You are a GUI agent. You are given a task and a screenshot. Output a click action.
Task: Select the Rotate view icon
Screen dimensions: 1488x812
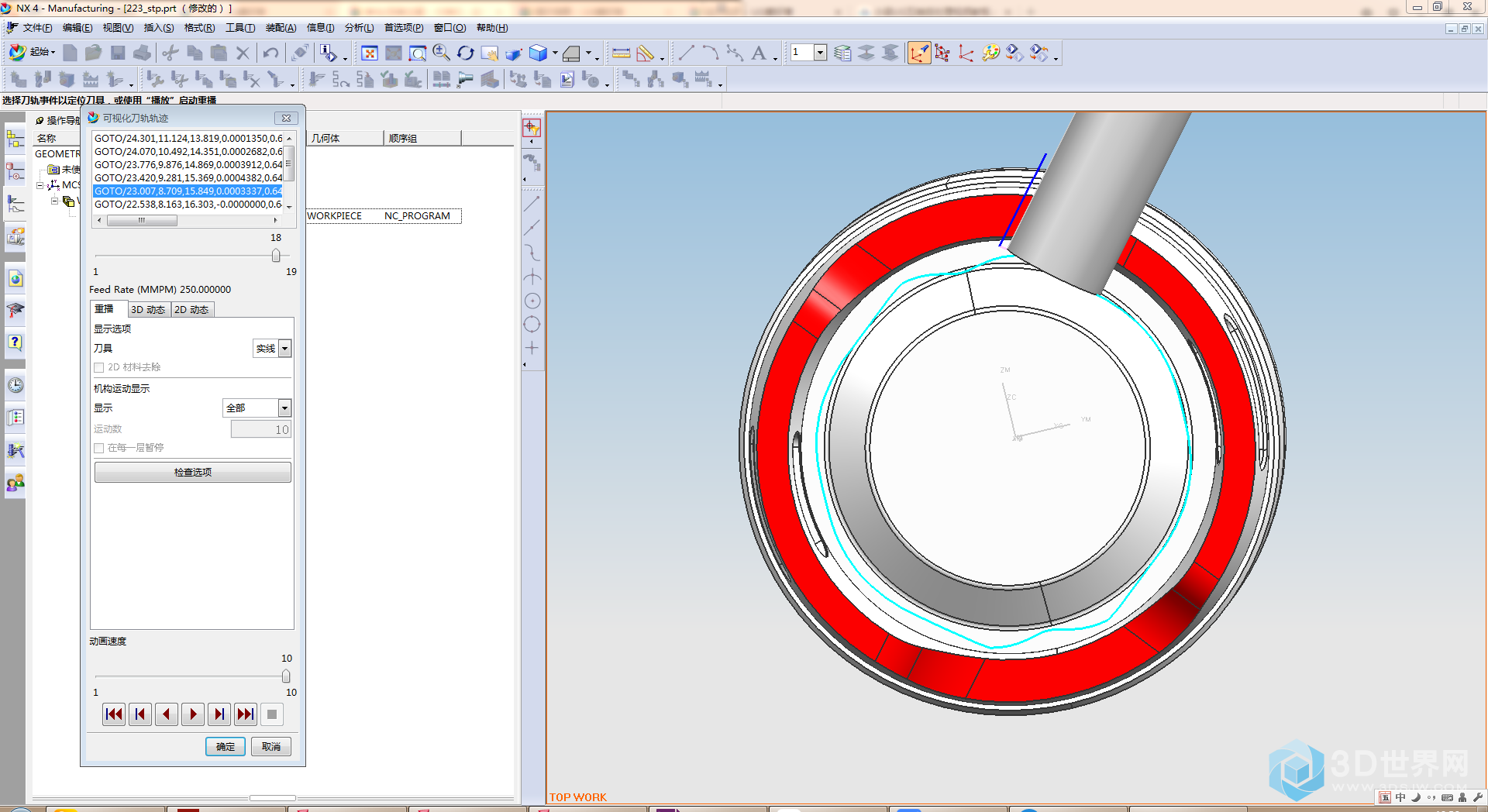[x=466, y=53]
